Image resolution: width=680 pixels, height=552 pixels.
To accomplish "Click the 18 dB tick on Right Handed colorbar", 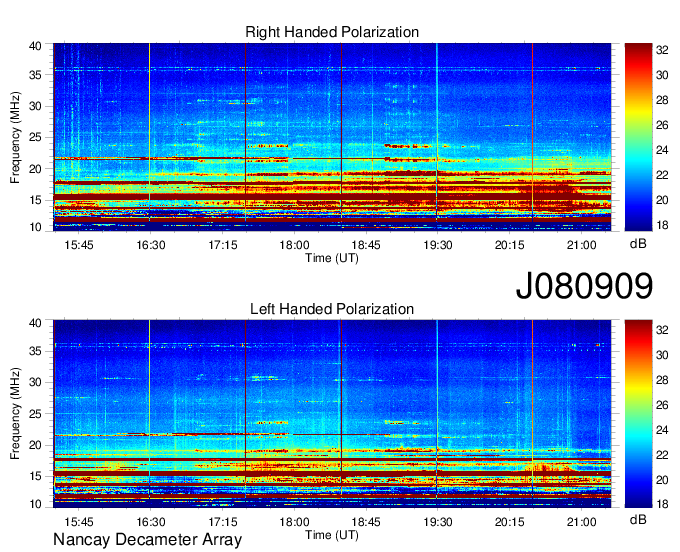I will [x=662, y=225].
